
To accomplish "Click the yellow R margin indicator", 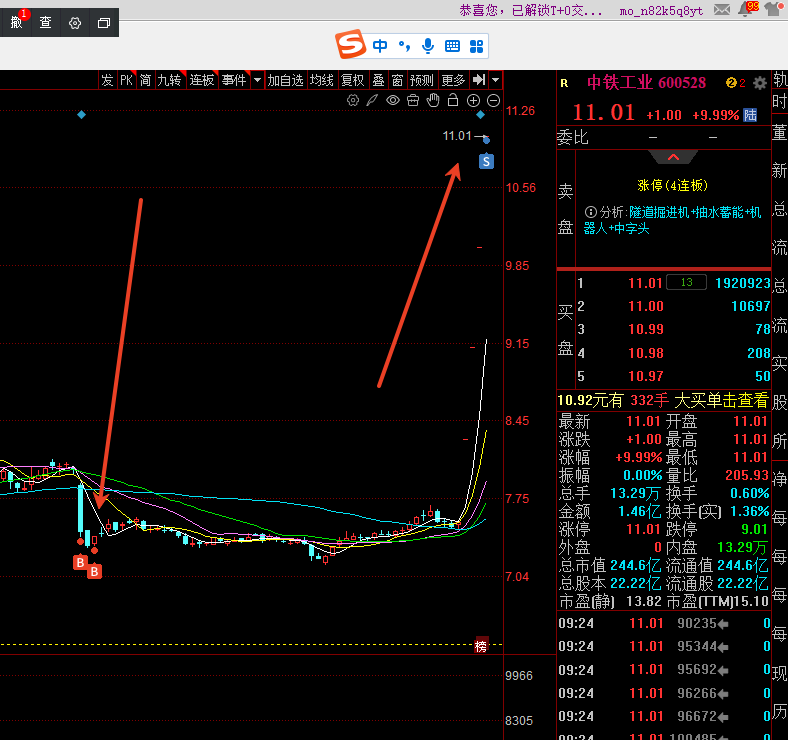I will [x=565, y=83].
